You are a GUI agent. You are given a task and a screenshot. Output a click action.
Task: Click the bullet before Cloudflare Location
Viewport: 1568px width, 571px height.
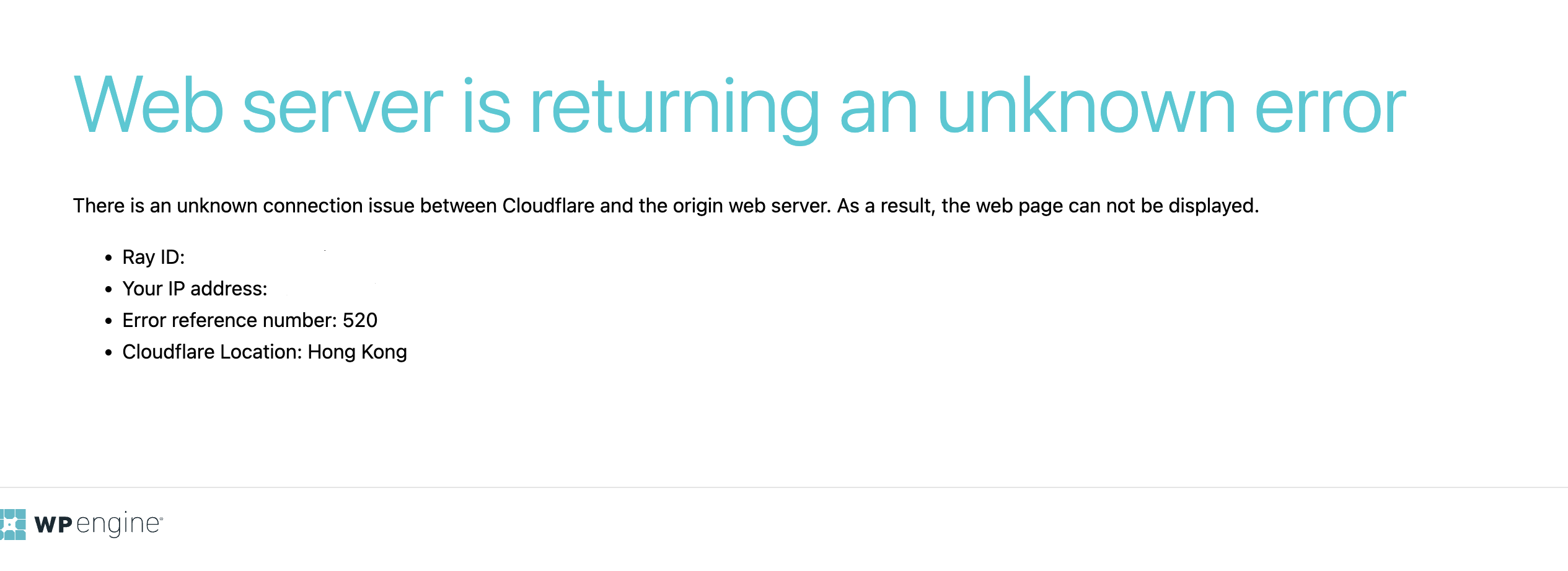point(108,352)
